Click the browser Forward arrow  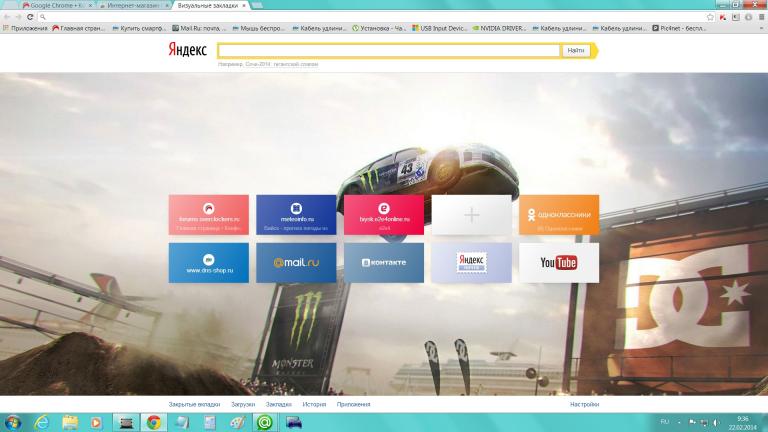pos(19,17)
